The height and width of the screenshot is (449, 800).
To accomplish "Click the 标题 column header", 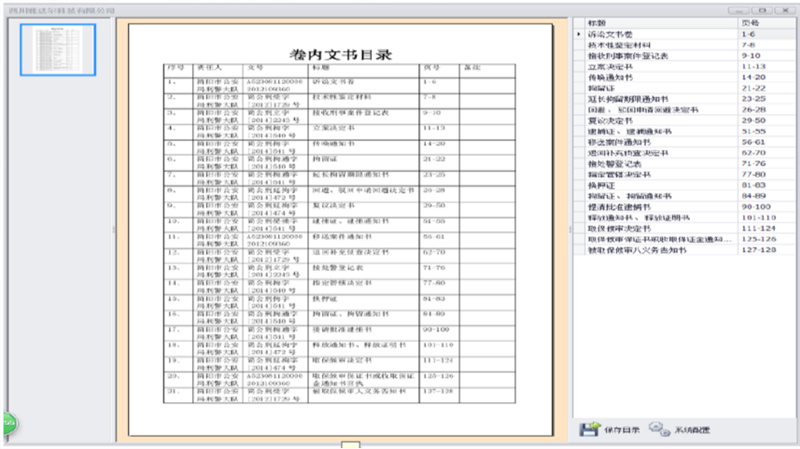I will tap(661, 23).
